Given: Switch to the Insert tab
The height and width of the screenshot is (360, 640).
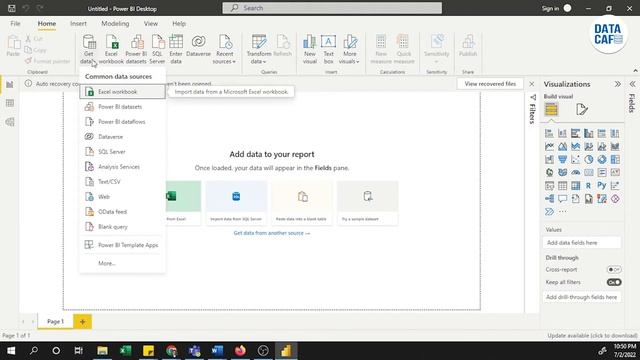Looking at the screenshot, I should pyautogui.click(x=78, y=24).
